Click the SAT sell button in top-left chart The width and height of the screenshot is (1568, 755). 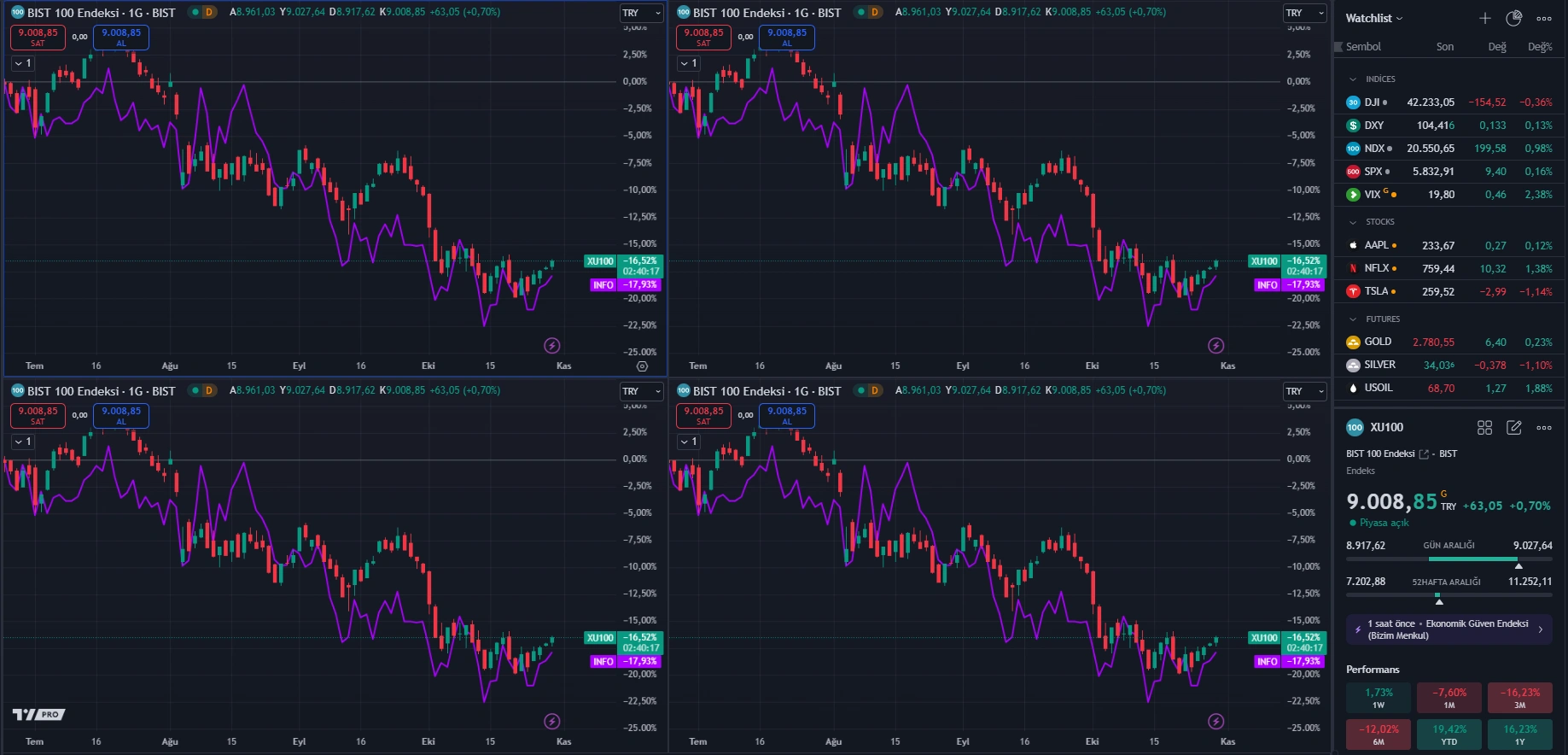pyautogui.click(x=38, y=38)
